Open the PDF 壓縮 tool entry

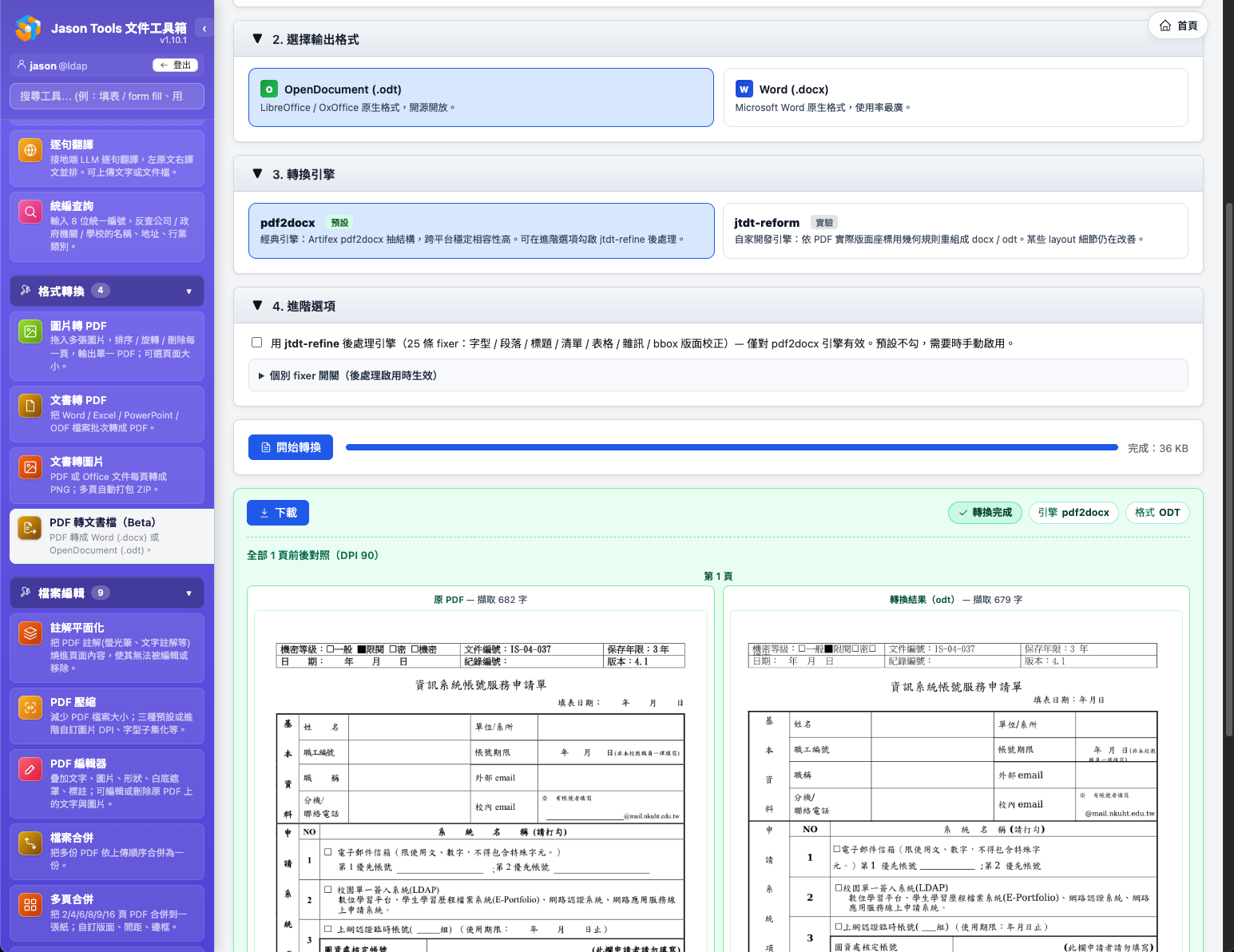(x=107, y=716)
